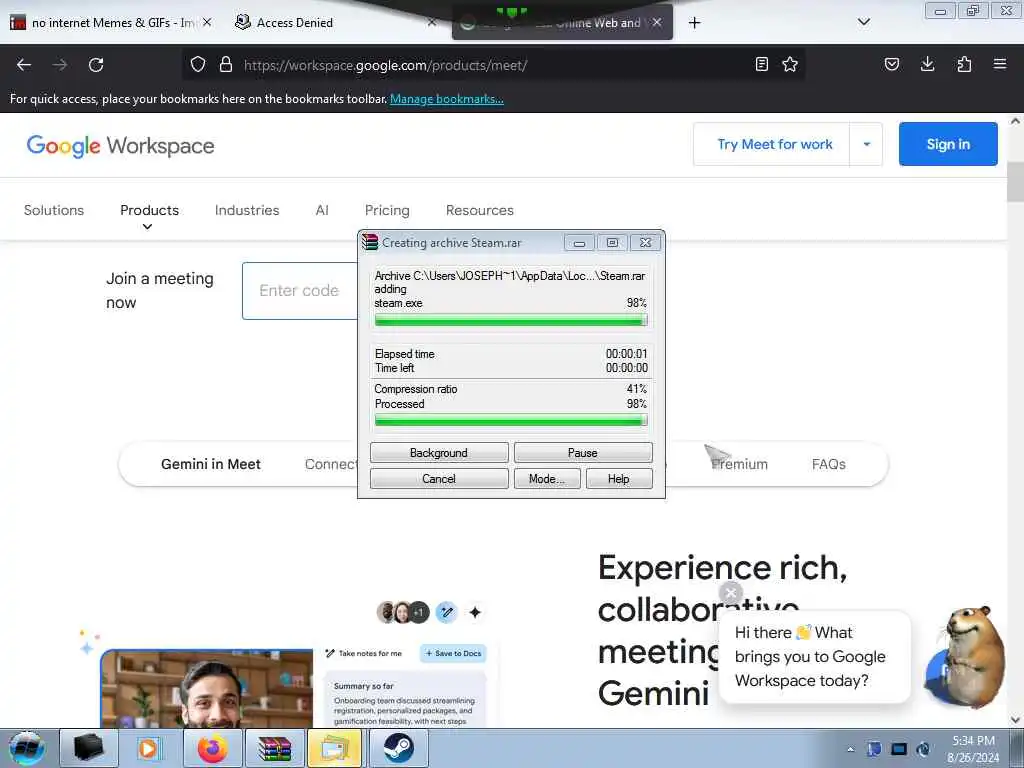The height and width of the screenshot is (768, 1024).
Task: Open the Firefox downloads panel
Action: point(927,64)
